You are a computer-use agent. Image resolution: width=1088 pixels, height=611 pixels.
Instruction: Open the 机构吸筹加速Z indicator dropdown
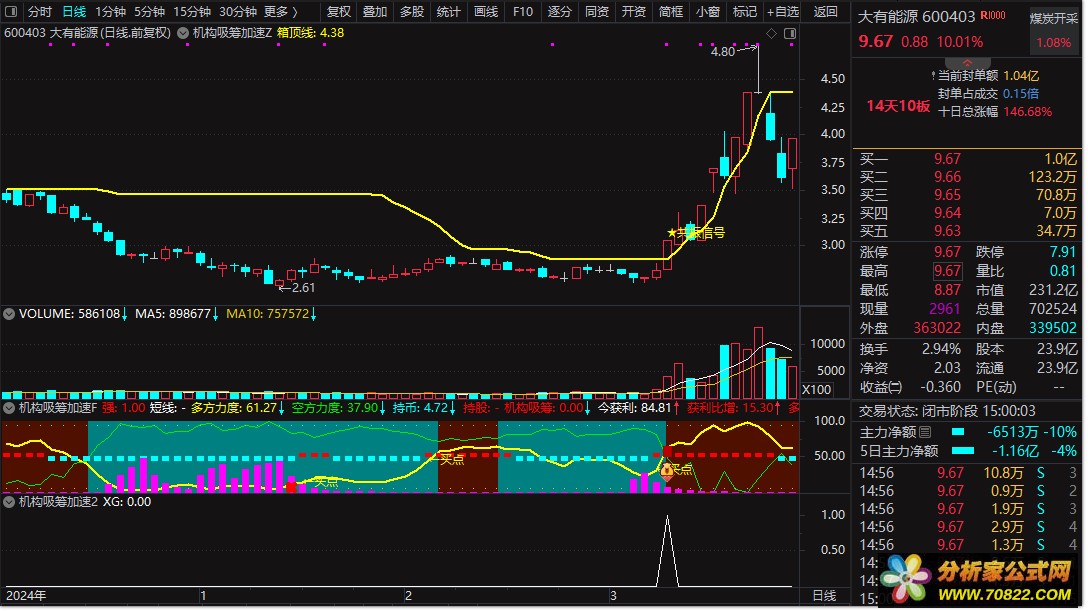(x=182, y=33)
